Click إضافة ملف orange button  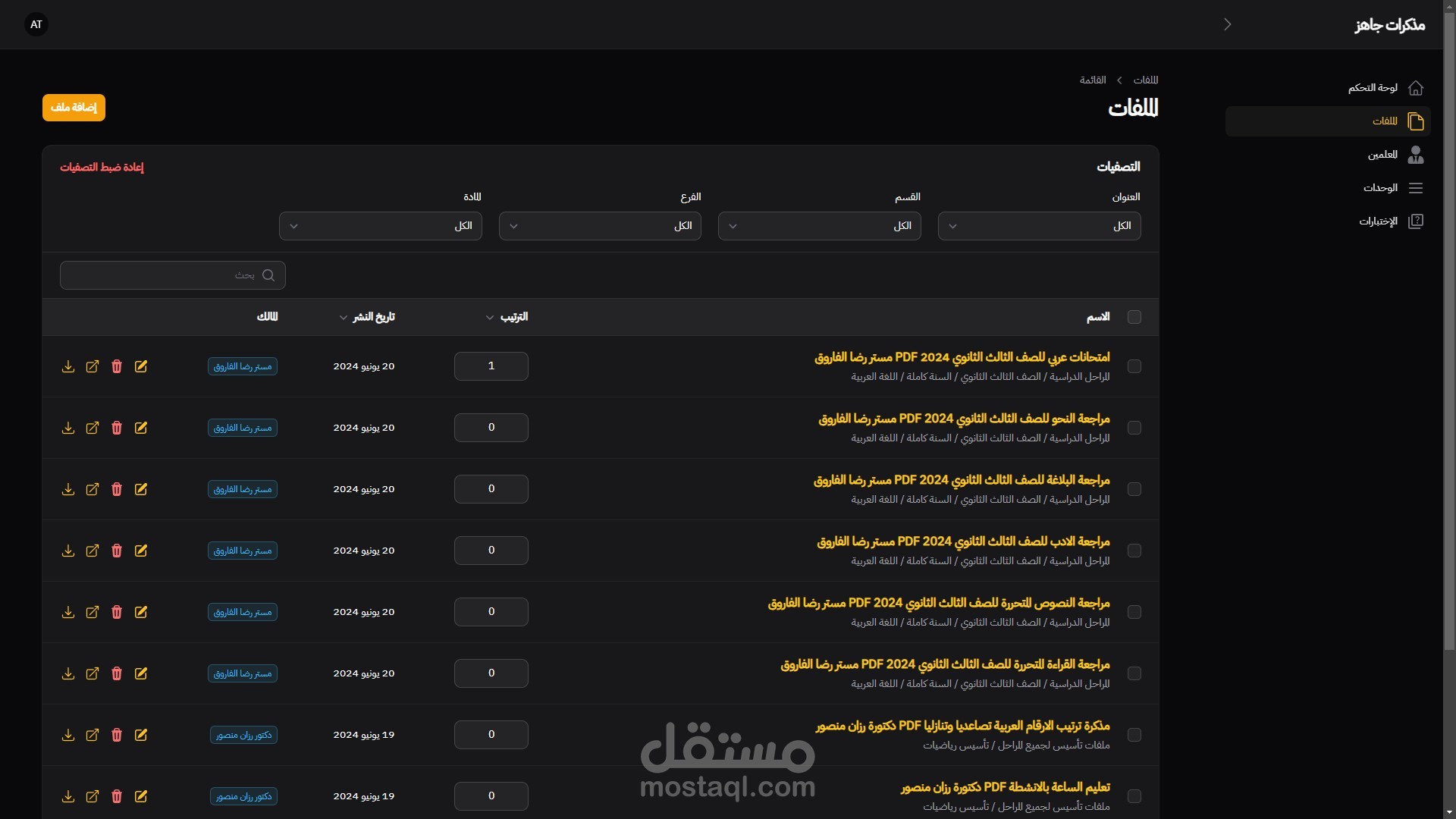pyautogui.click(x=74, y=108)
